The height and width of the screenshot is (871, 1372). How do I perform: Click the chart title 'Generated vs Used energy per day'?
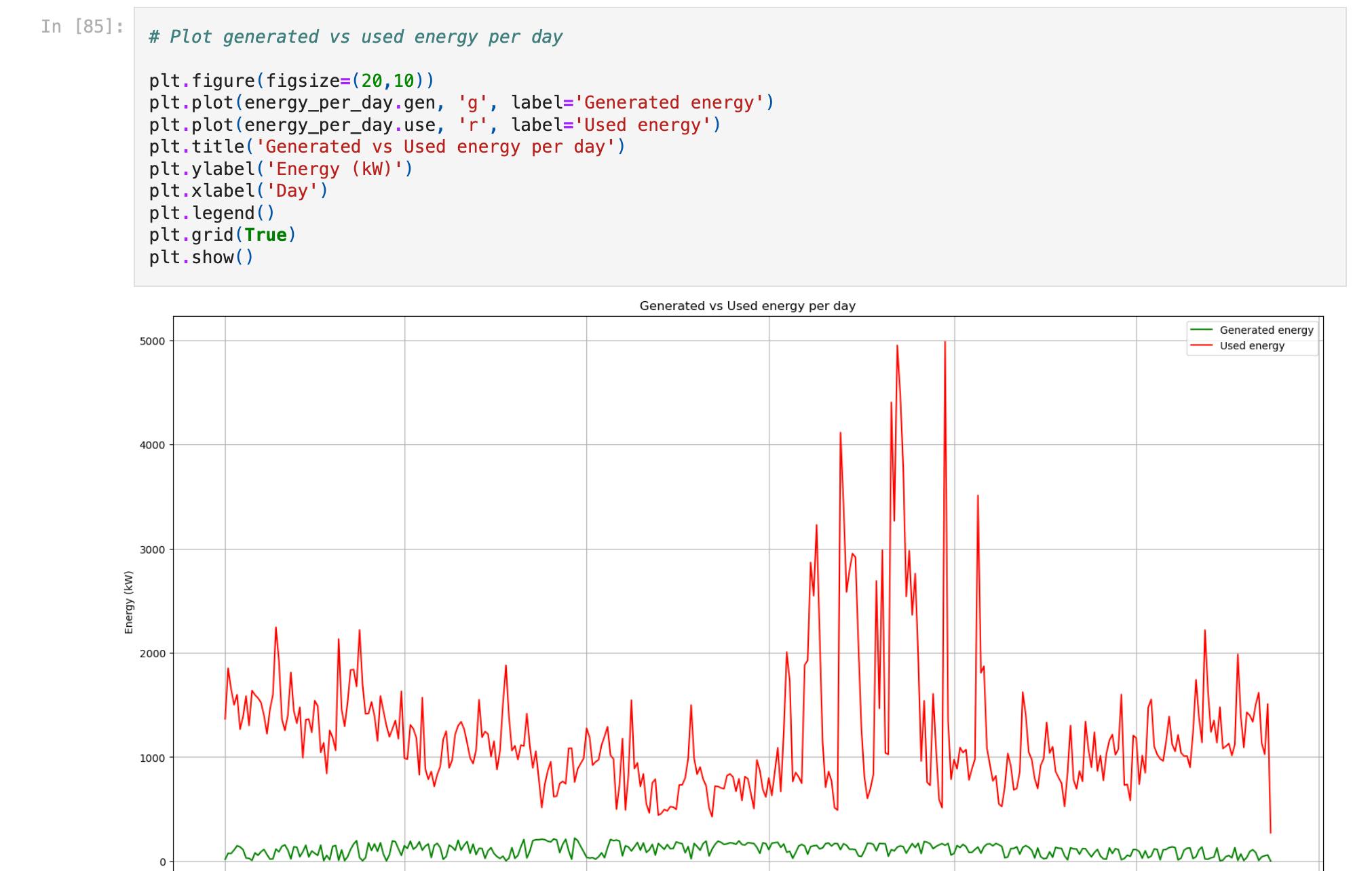click(x=747, y=306)
